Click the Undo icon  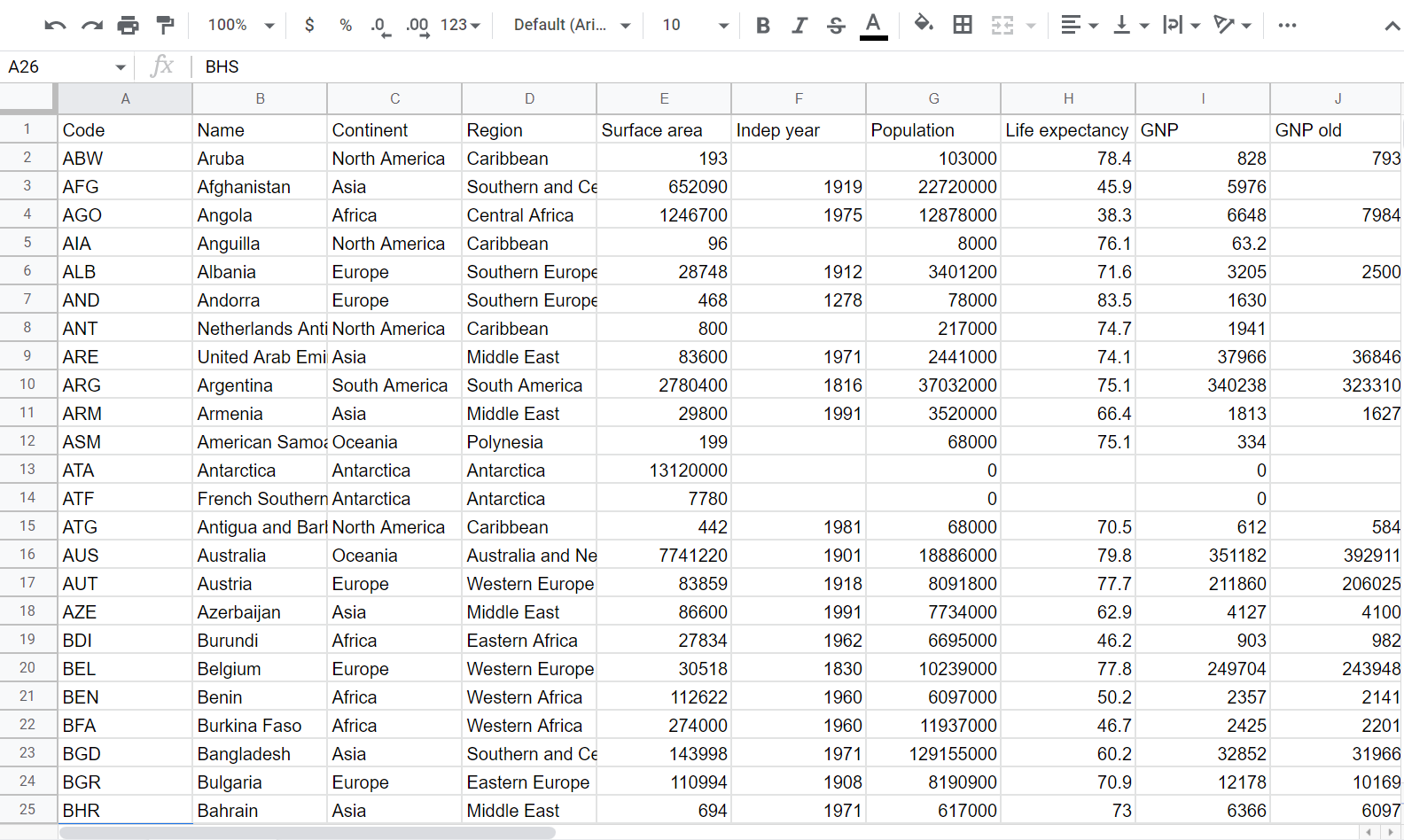(55, 26)
